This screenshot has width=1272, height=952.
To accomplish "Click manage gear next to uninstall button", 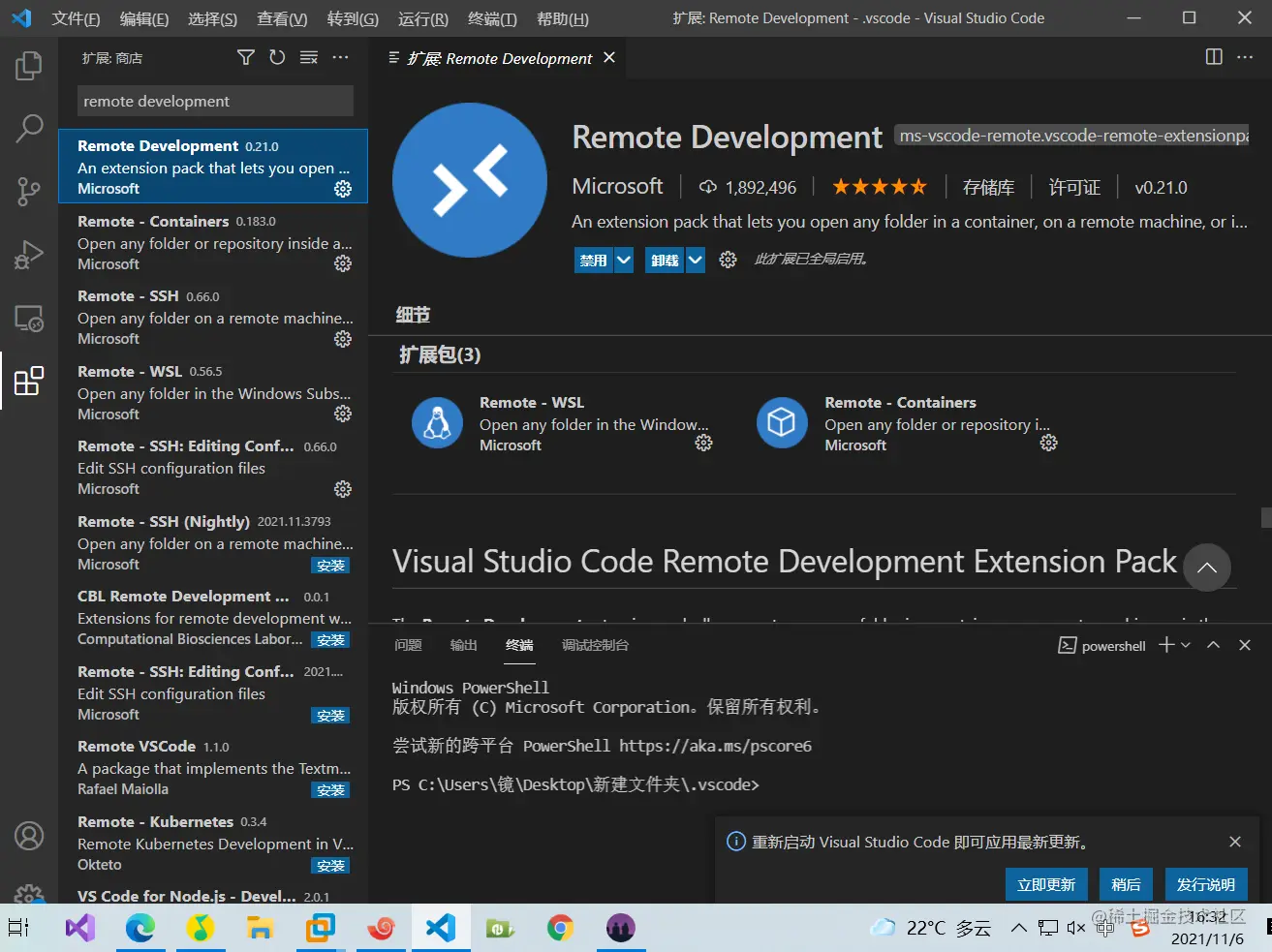I will coord(728,260).
